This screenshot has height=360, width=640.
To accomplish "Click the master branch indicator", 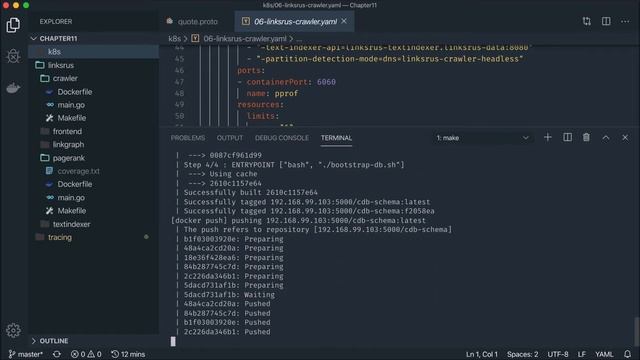I will (25, 354).
